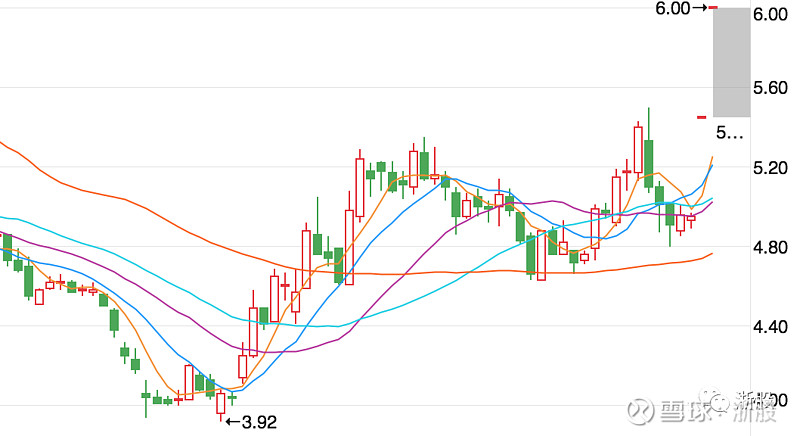
Task: Click the 3.92 low price label
Action: point(258,422)
